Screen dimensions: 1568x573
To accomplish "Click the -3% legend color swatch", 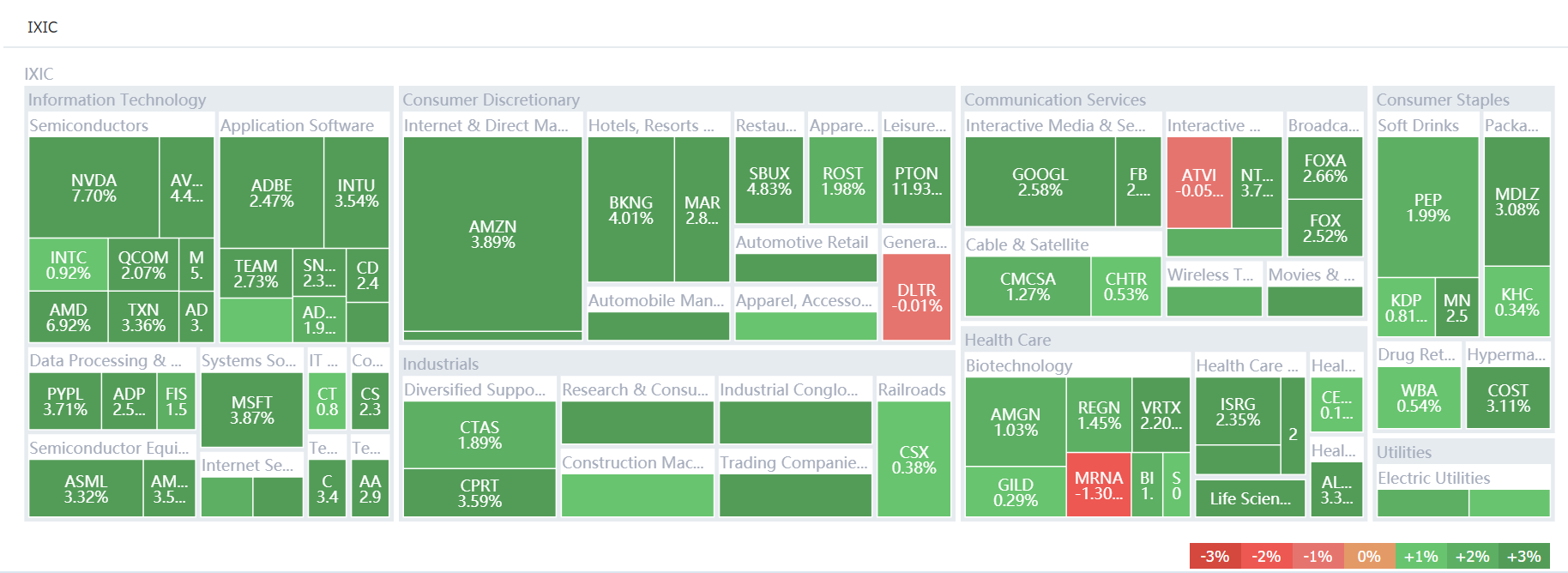I will [1215, 556].
